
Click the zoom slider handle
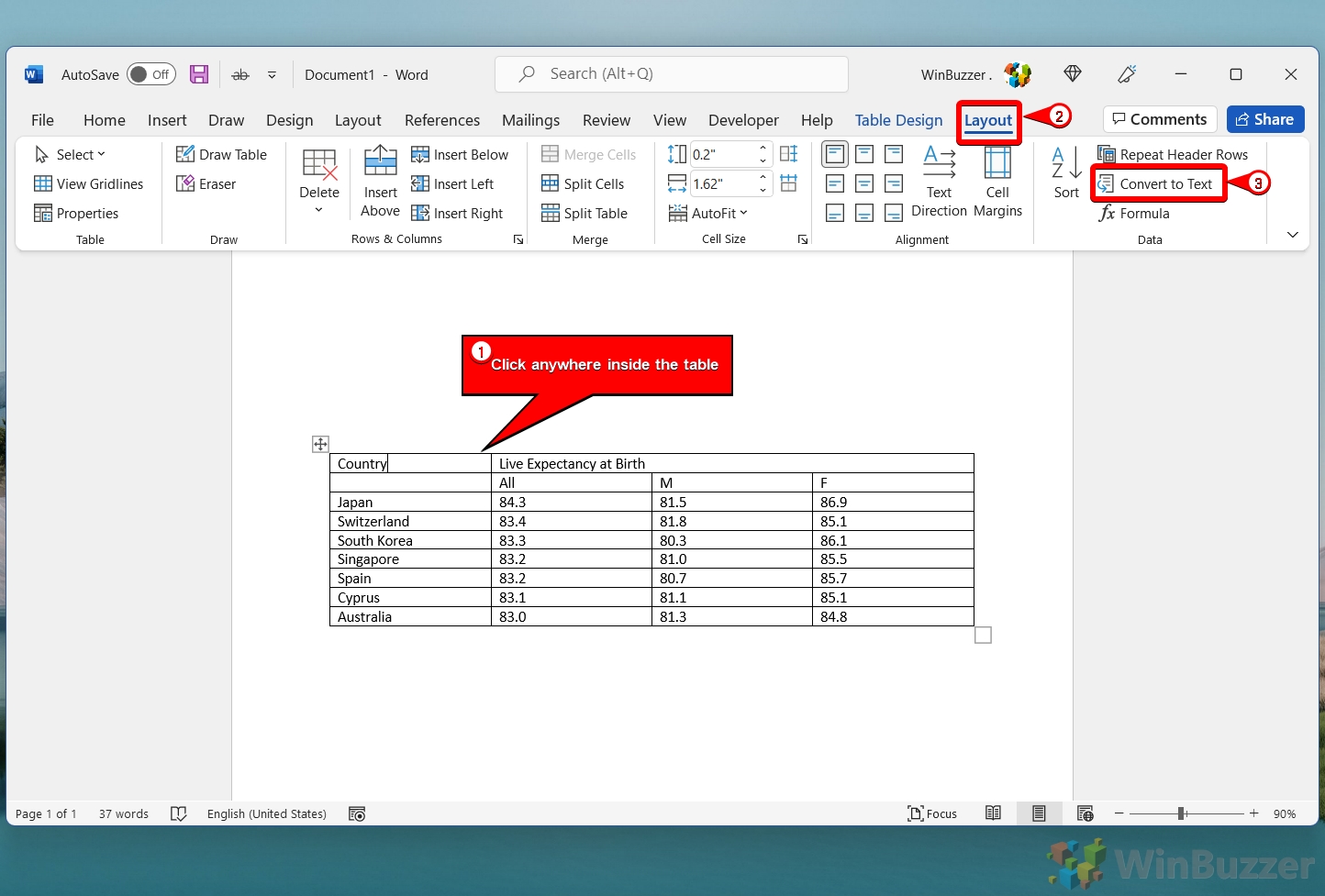(x=1182, y=813)
